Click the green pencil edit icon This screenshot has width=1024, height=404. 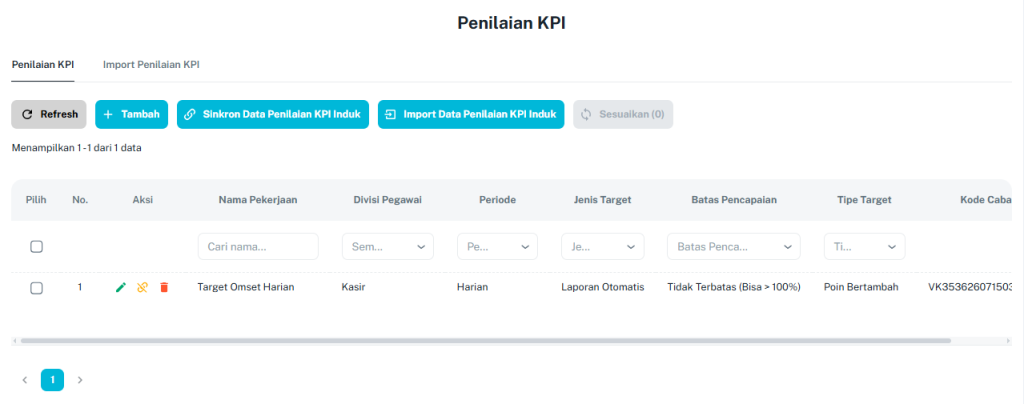[121, 287]
